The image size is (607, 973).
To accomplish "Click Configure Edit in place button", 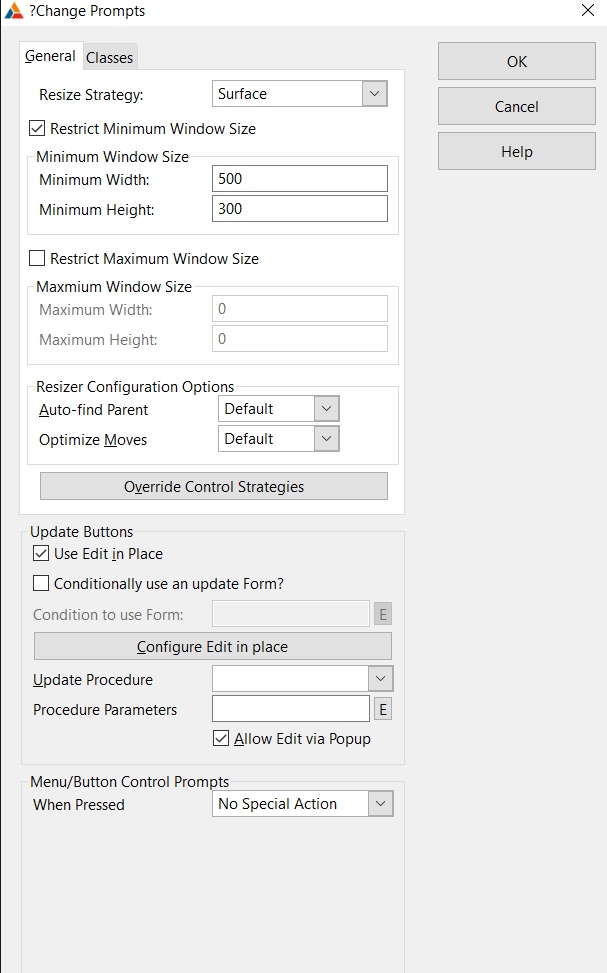I will point(212,647).
